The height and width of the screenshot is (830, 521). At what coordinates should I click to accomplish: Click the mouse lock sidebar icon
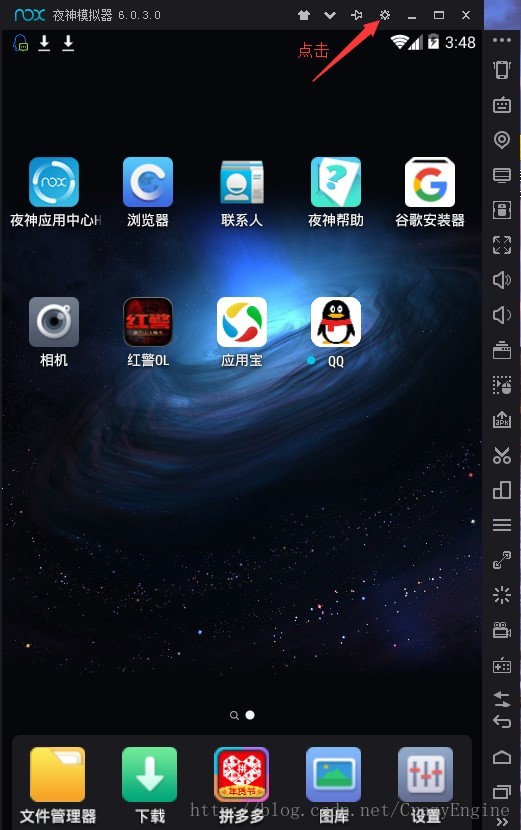pos(502,210)
